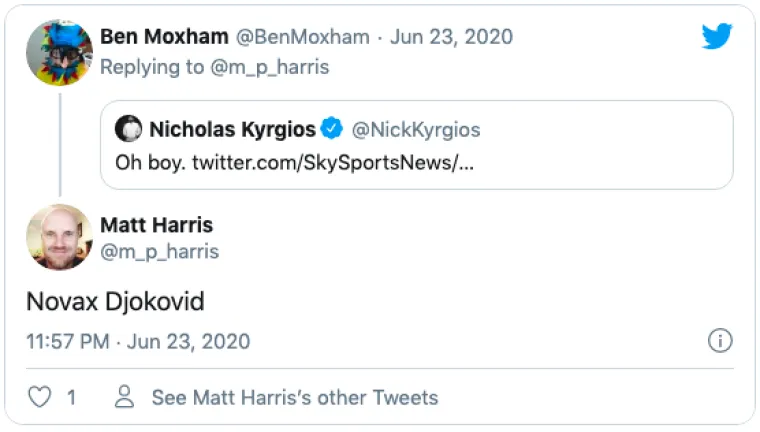Follow the twitter.com/SkySportsNews link
Screen dimensions: 760x432
331,161
